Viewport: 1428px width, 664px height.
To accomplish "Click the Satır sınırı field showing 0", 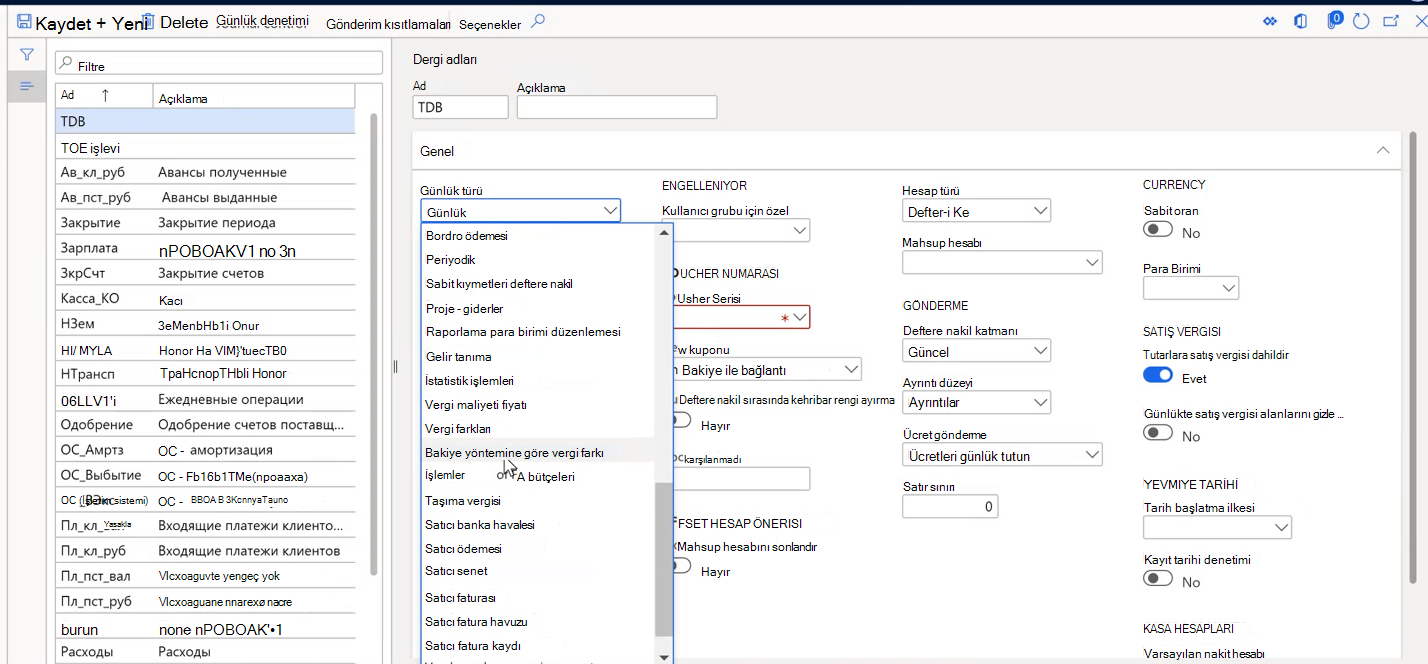I will point(950,506).
